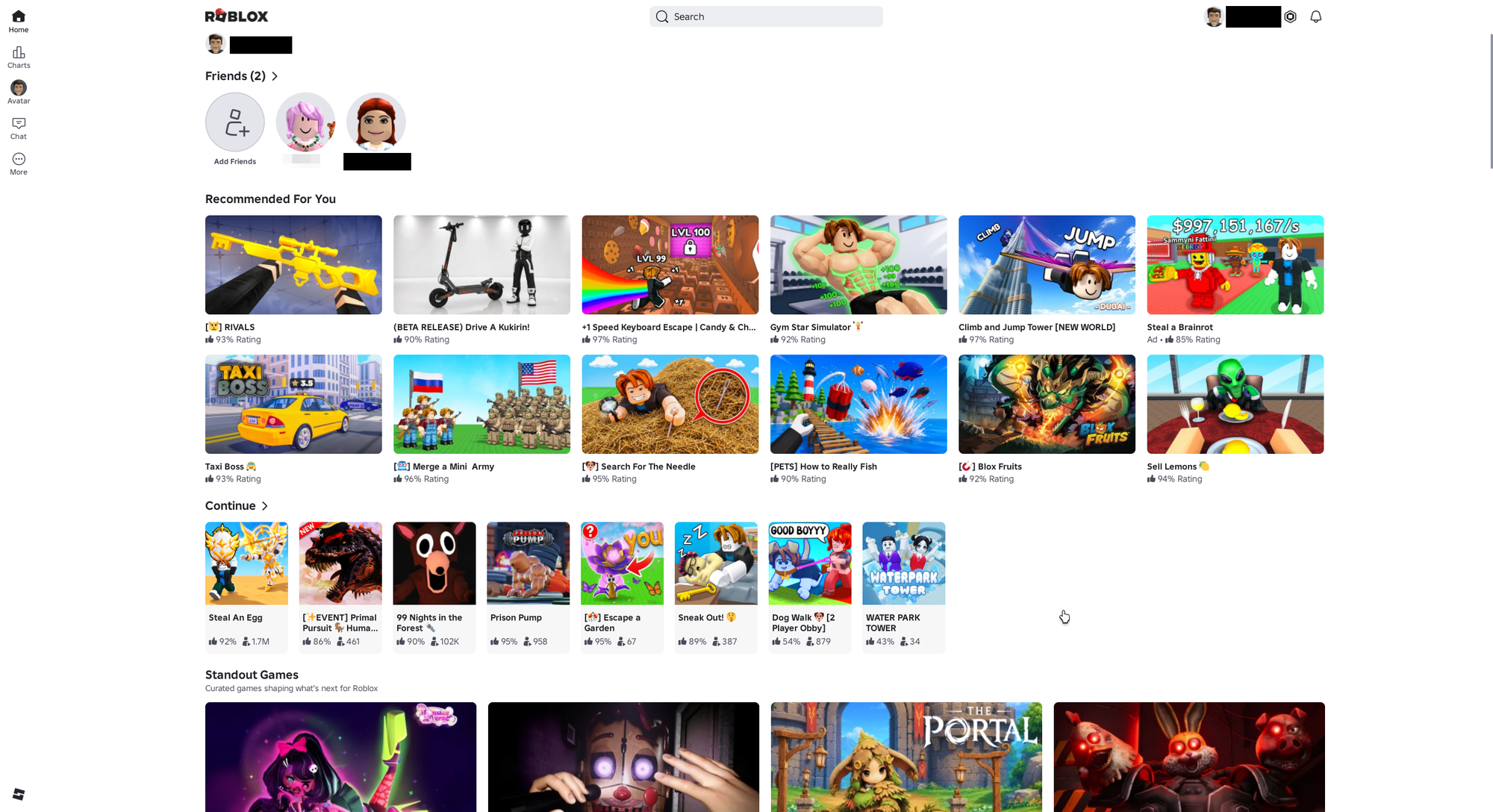Click the profile avatar below the logo
This screenshot has height=812, width=1493.
[x=216, y=44]
